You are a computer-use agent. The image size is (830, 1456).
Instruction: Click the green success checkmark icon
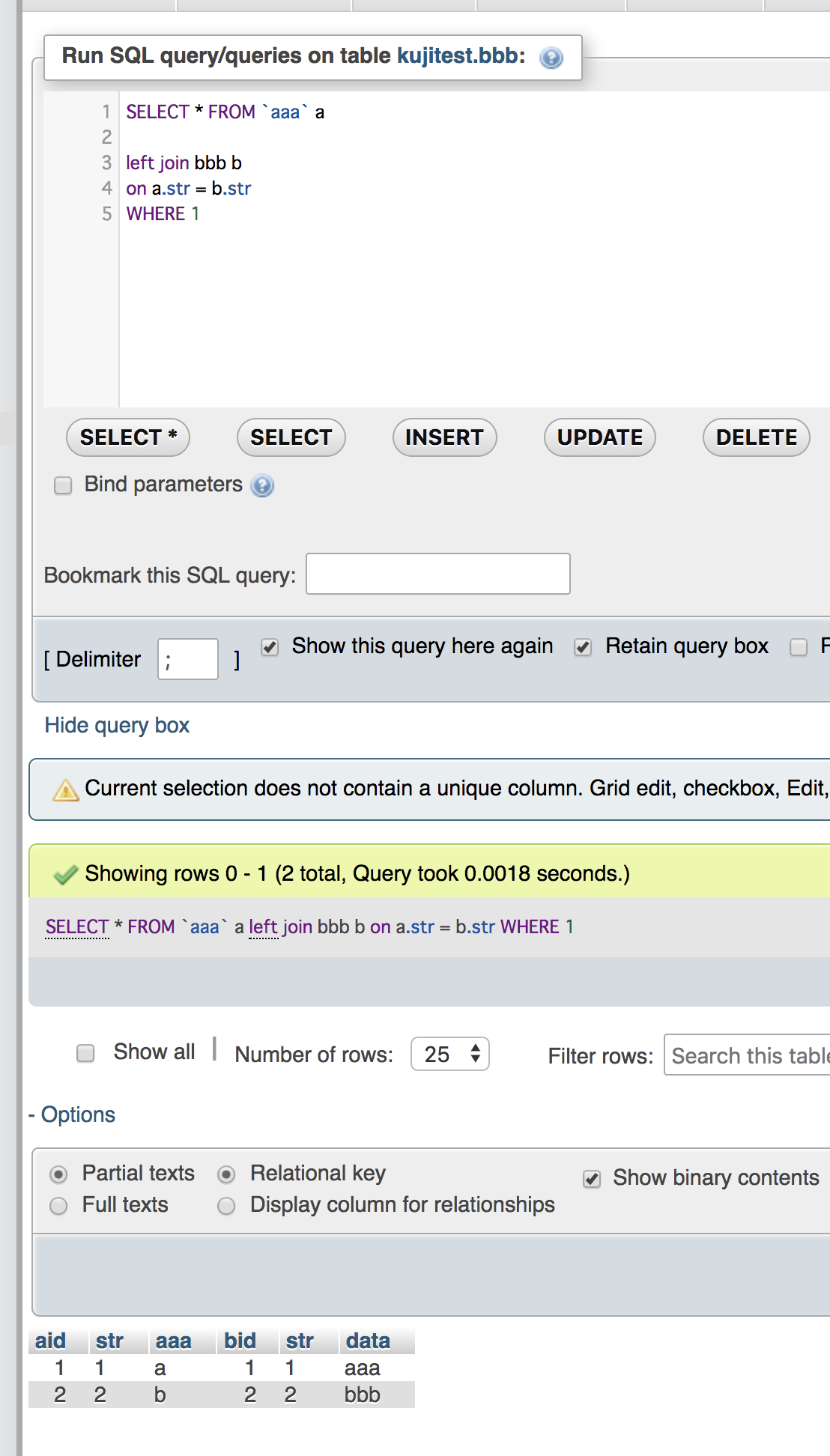click(x=66, y=874)
